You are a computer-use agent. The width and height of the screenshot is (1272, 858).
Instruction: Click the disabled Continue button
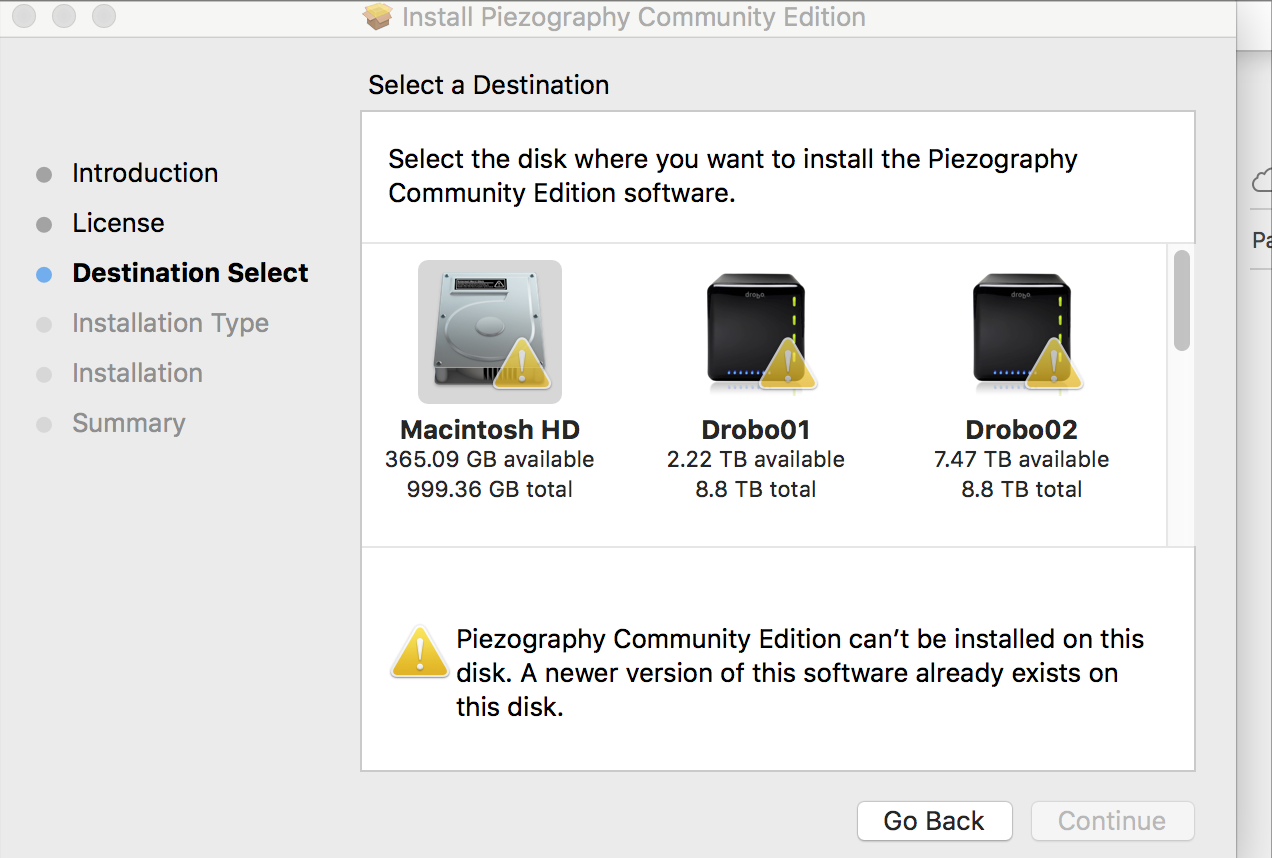coord(1112,821)
